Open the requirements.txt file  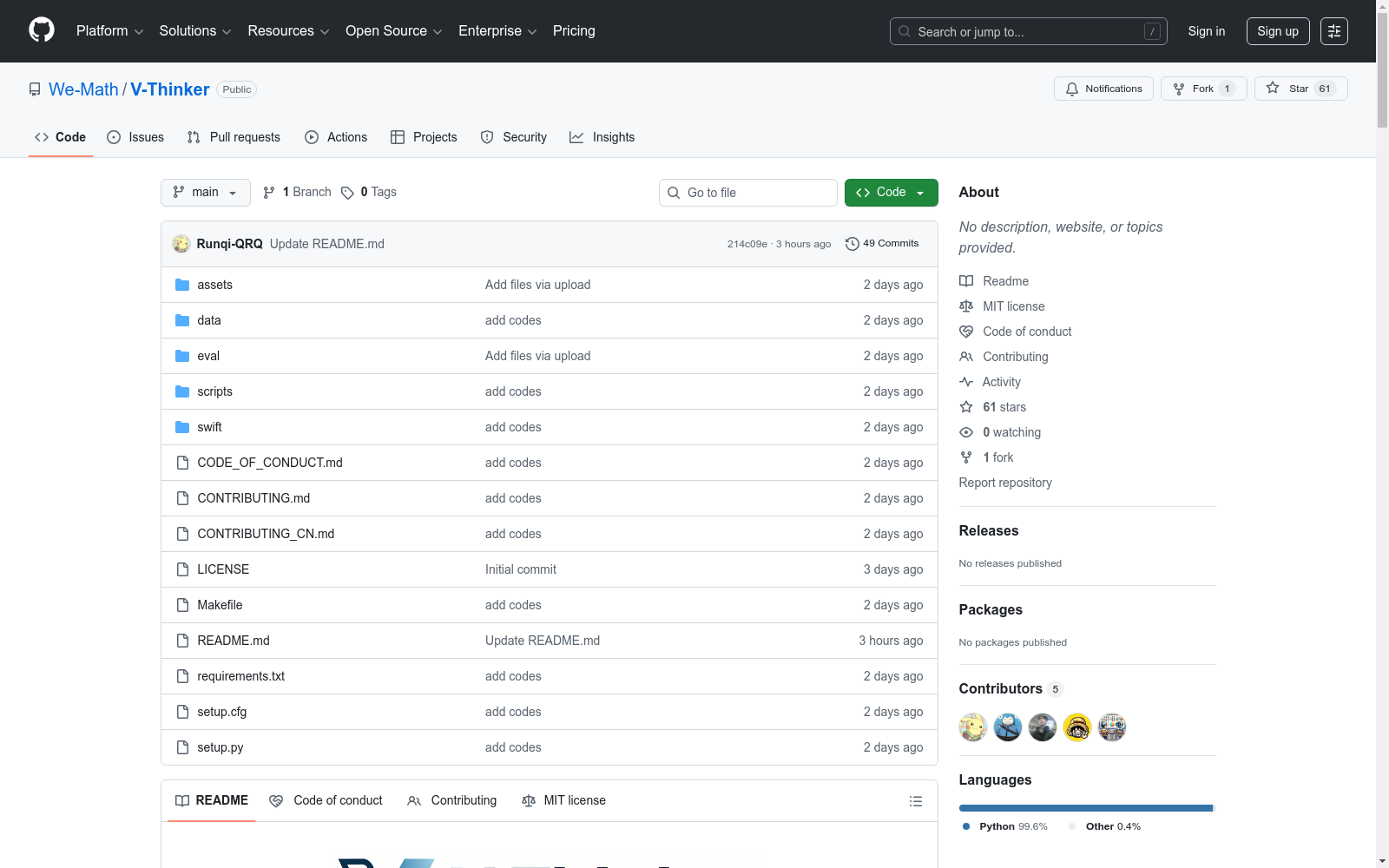point(240,676)
